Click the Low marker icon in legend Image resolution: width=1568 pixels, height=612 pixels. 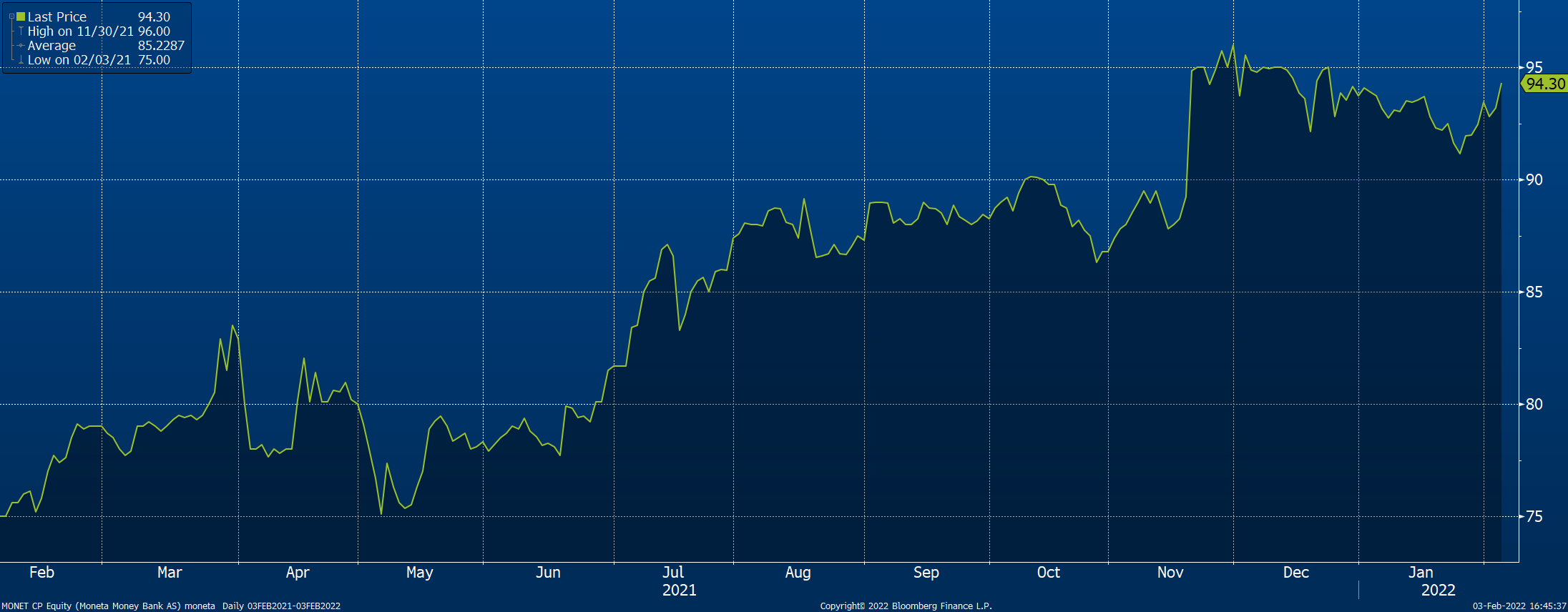click(x=21, y=60)
